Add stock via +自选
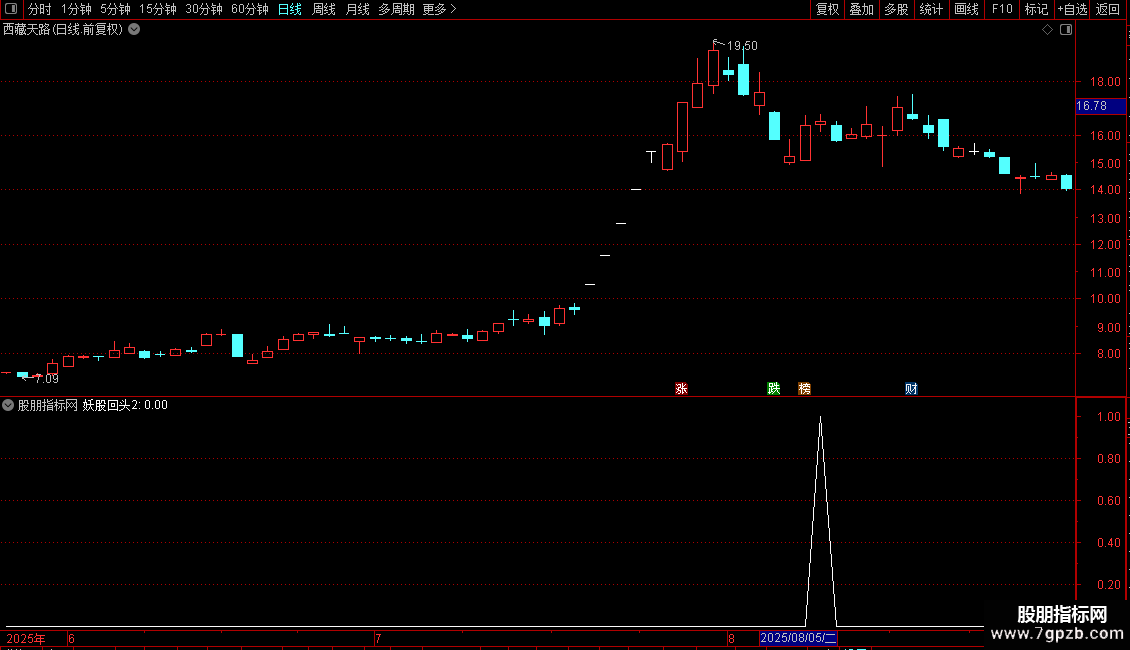 pos(1072,9)
